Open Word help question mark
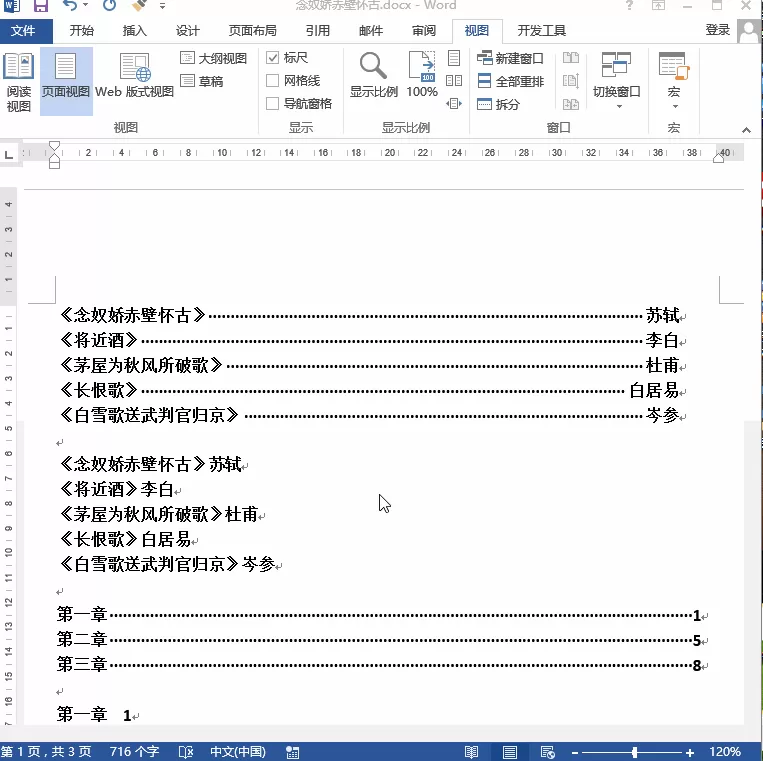Screen dimensions: 763x761 (629, 5)
